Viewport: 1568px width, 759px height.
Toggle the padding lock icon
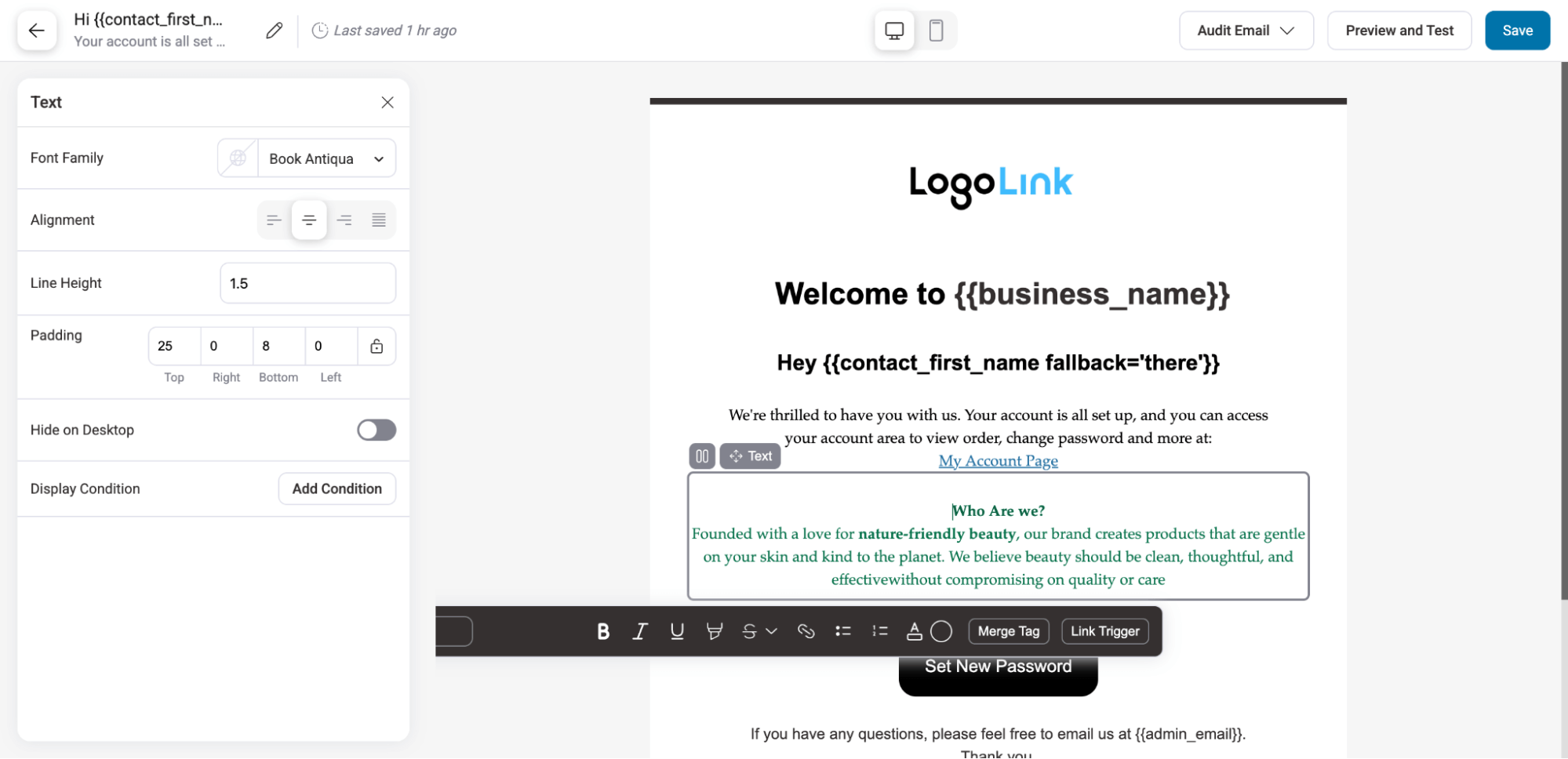(377, 346)
